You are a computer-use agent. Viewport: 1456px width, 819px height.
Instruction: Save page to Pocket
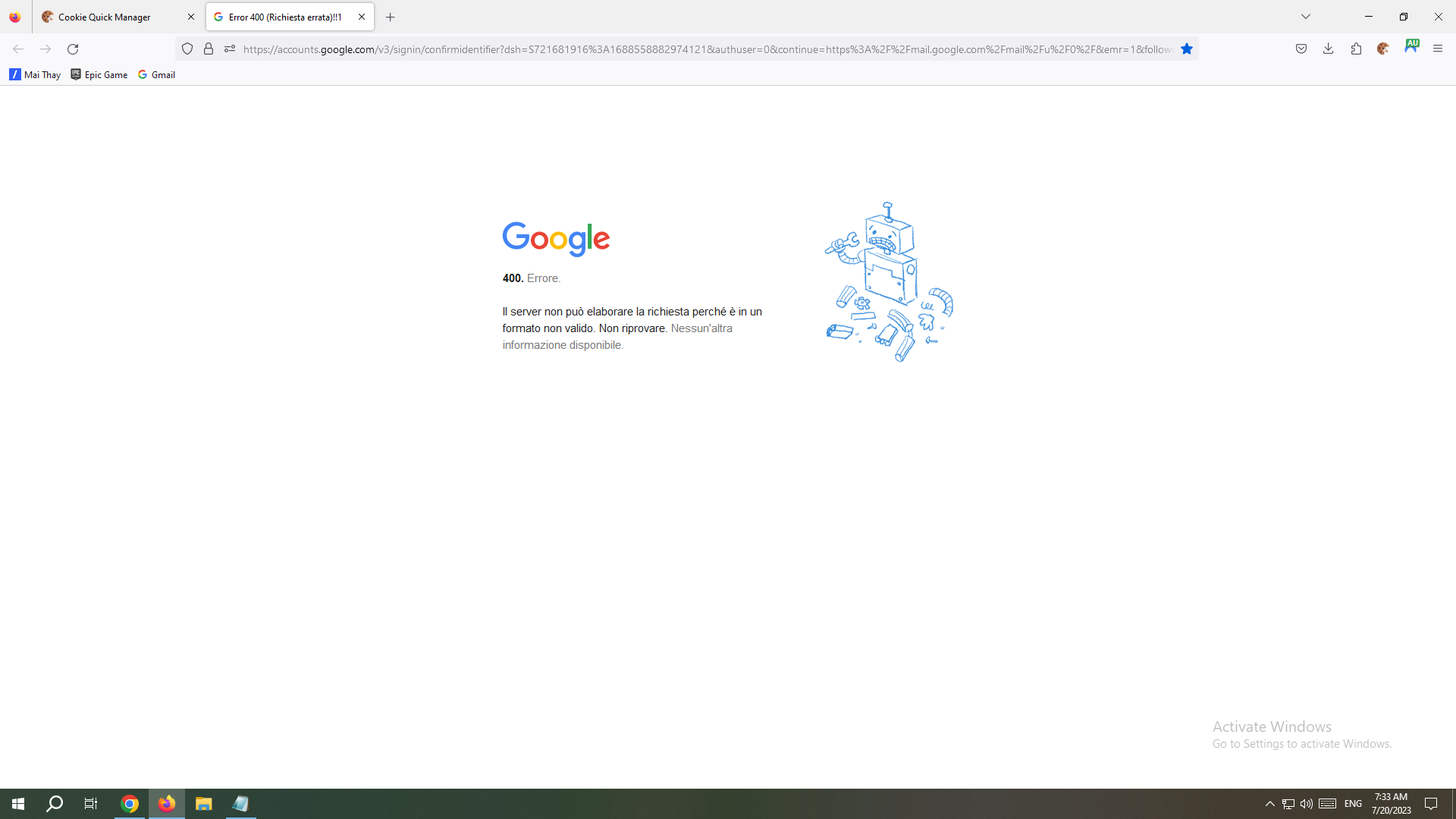tap(1301, 49)
